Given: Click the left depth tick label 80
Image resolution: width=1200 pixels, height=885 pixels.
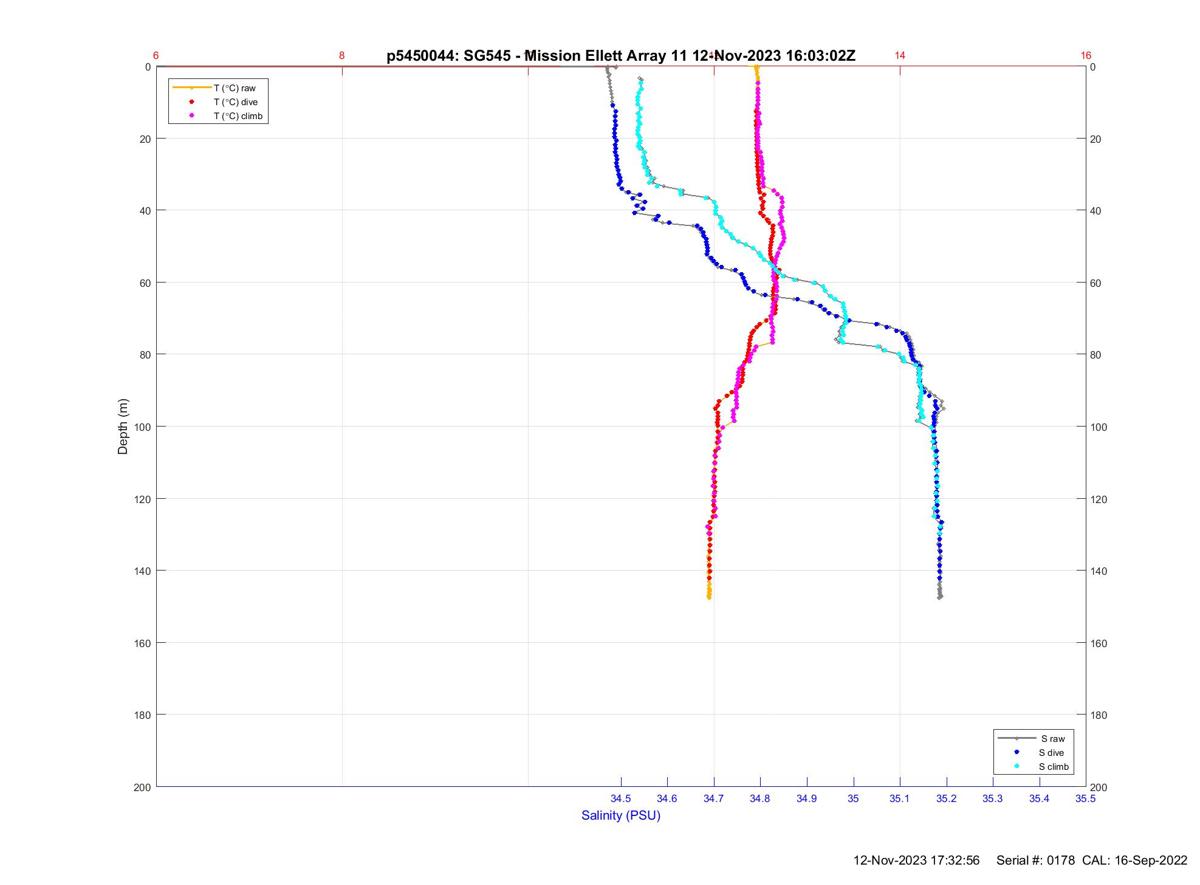Looking at the screenshot, I should (145, 355).
